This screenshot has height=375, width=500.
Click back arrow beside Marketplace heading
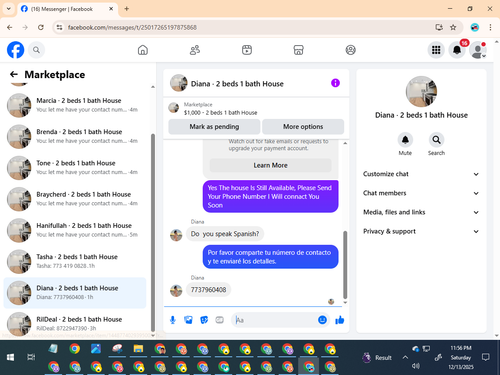[x=14, y=74]
